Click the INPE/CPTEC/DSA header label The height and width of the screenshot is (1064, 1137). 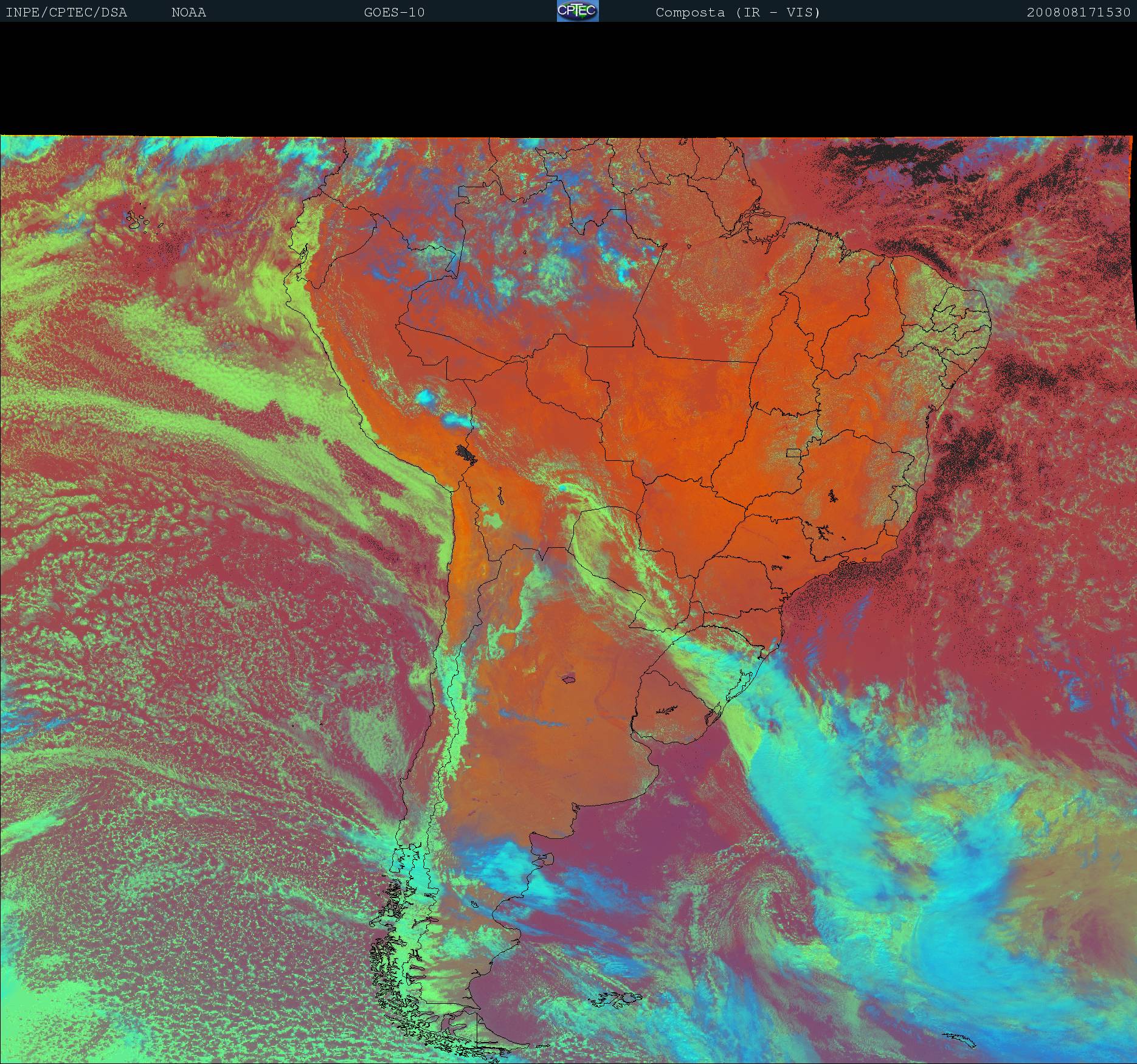[x=66, y=12]
